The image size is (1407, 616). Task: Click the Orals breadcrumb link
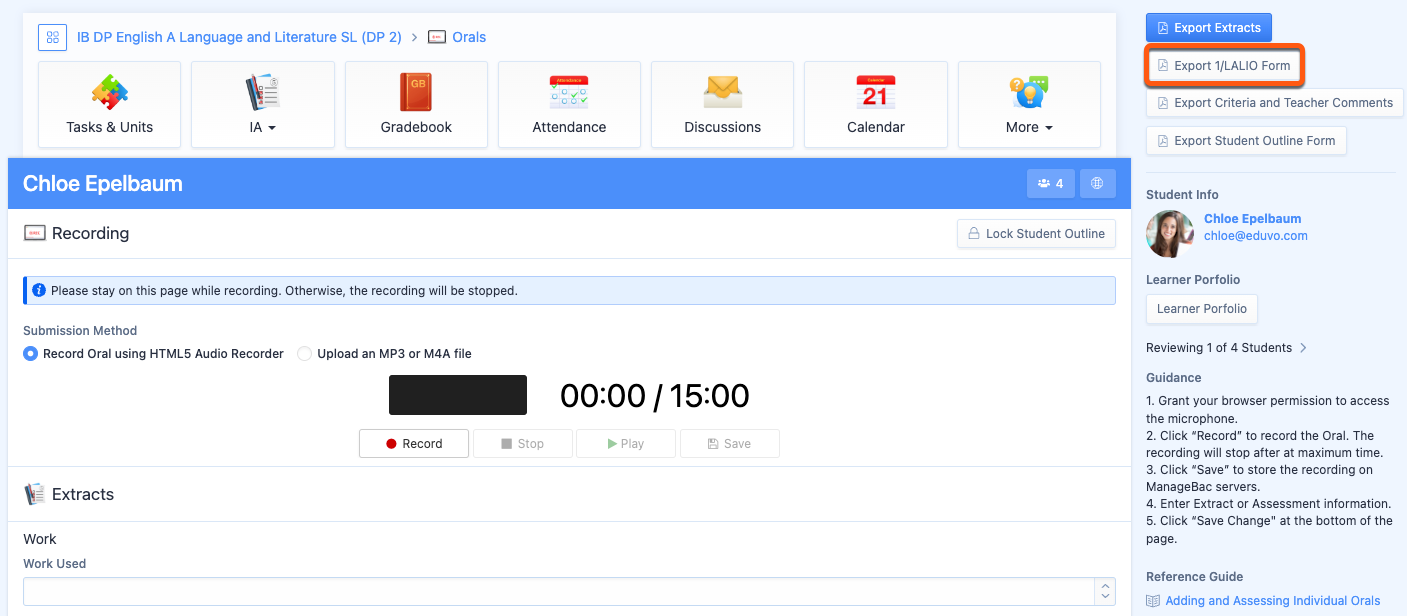click(x=468, y=37)
